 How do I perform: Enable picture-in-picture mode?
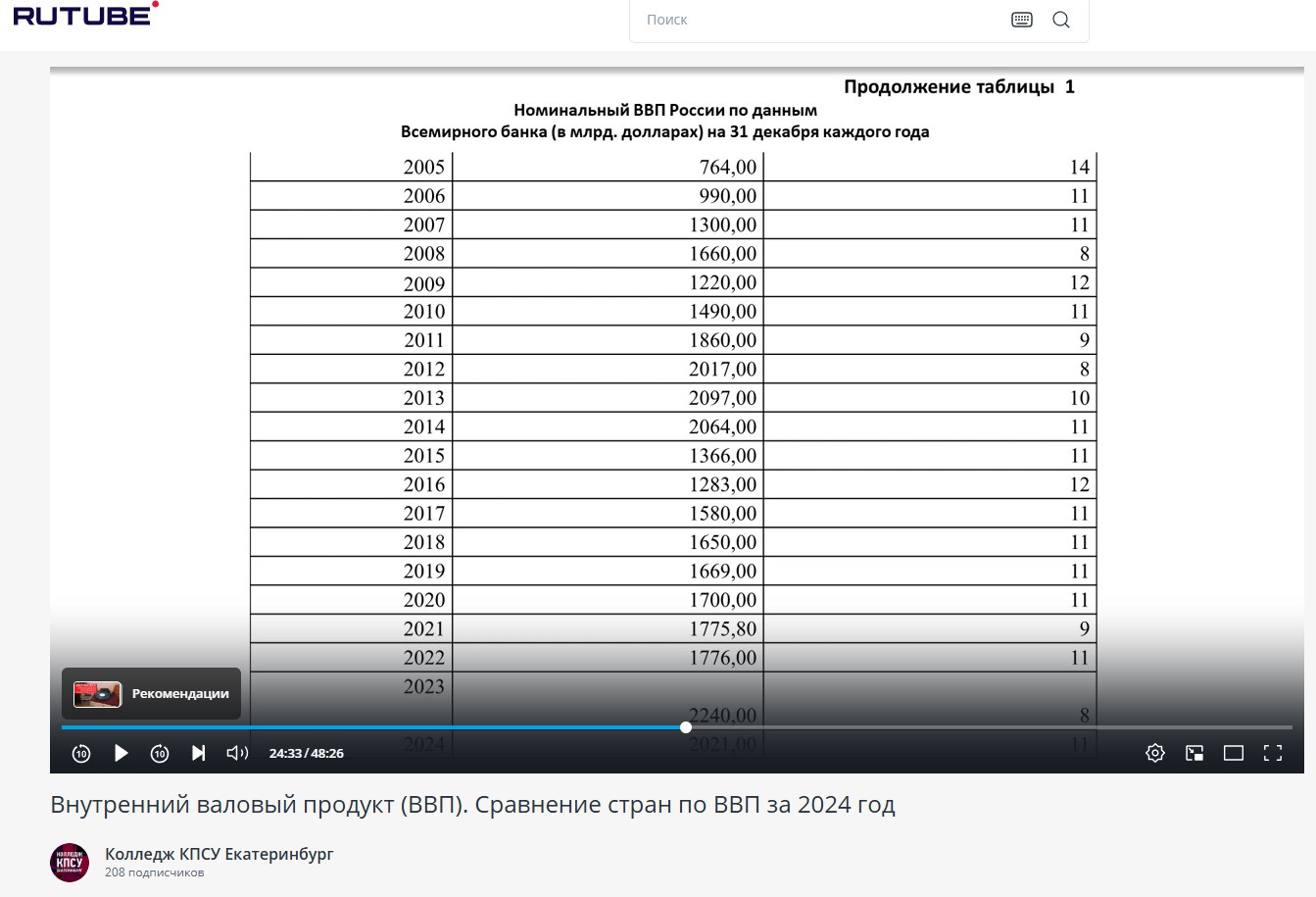[x=1194, y=753]
